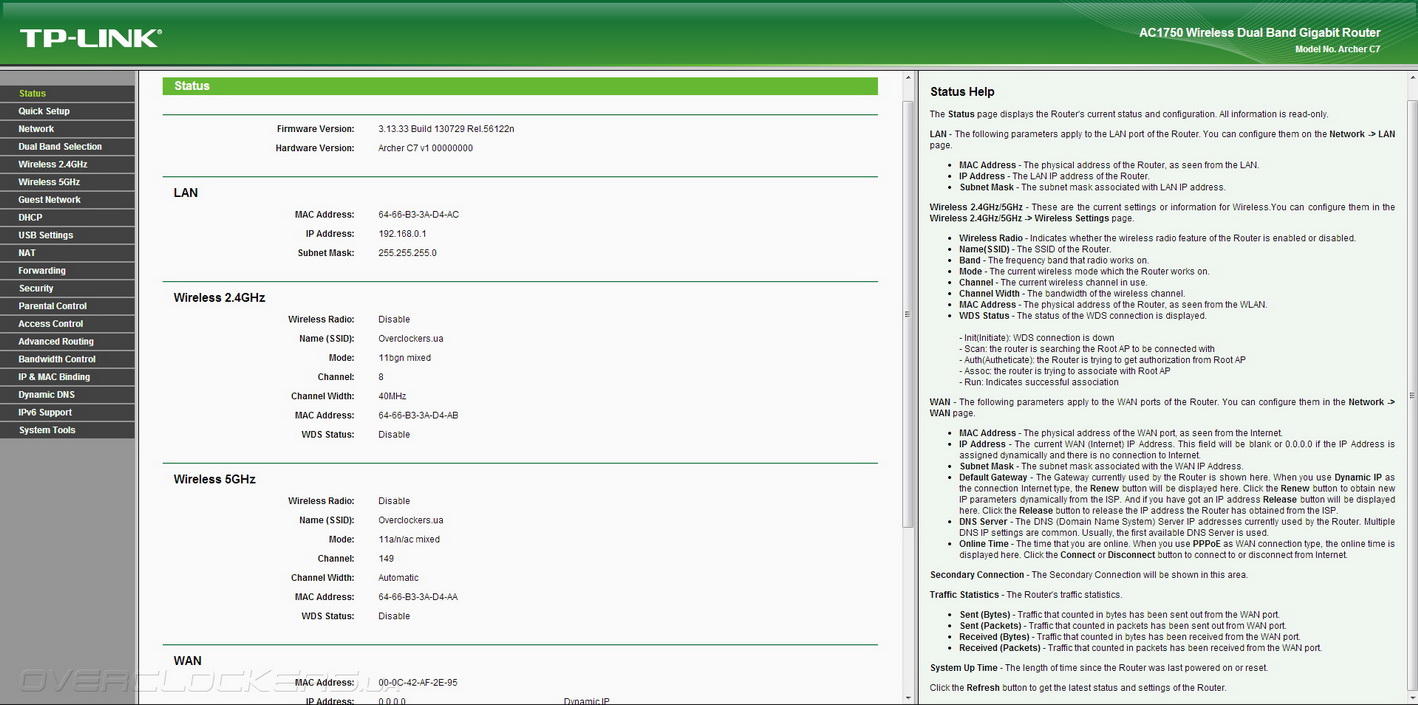Click main content scrollbar up arrow
The image size is (1418, 705).
pos(908,78)
